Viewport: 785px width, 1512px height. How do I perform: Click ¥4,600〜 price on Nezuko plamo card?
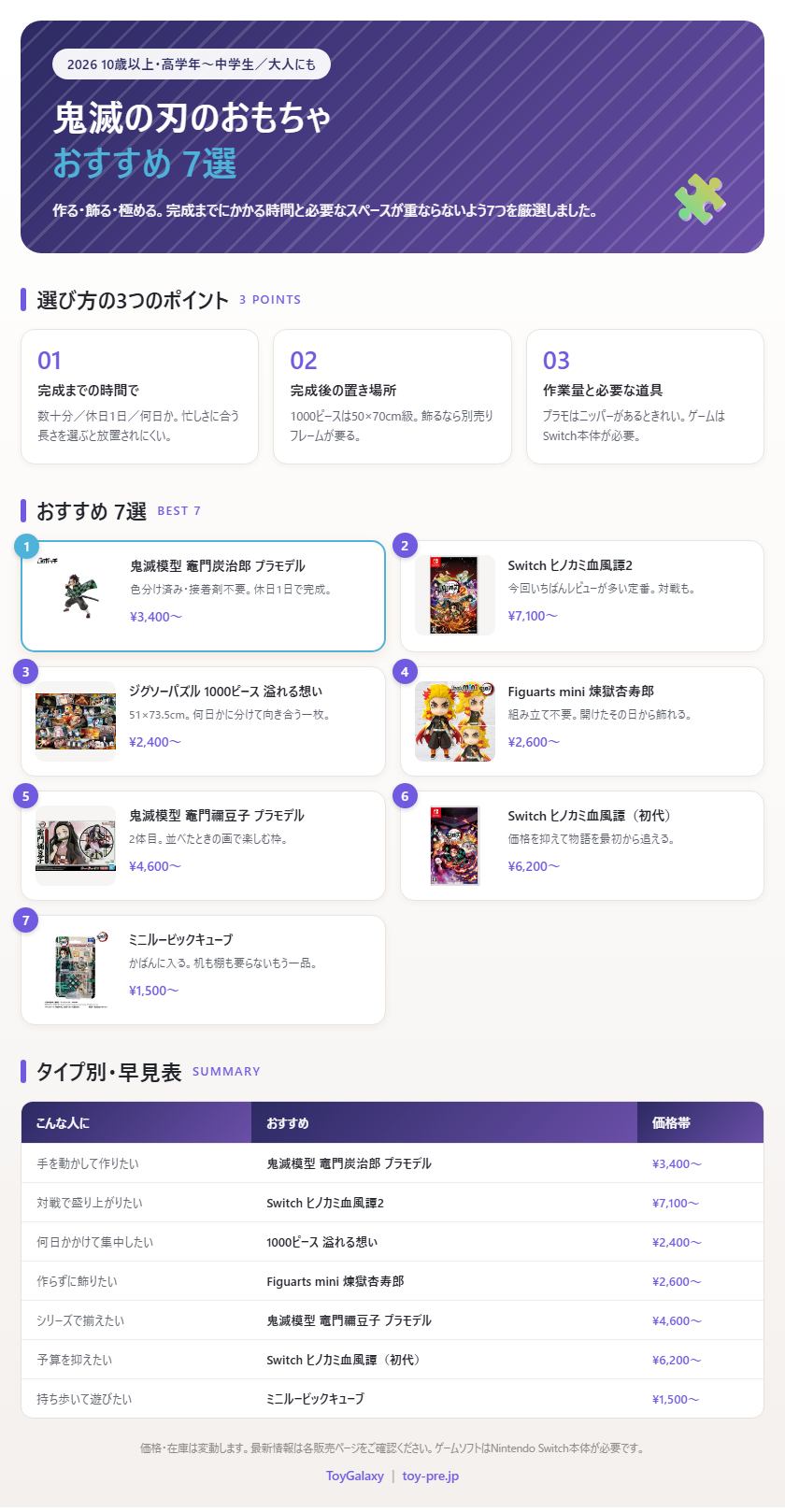[x=155, y=866]
